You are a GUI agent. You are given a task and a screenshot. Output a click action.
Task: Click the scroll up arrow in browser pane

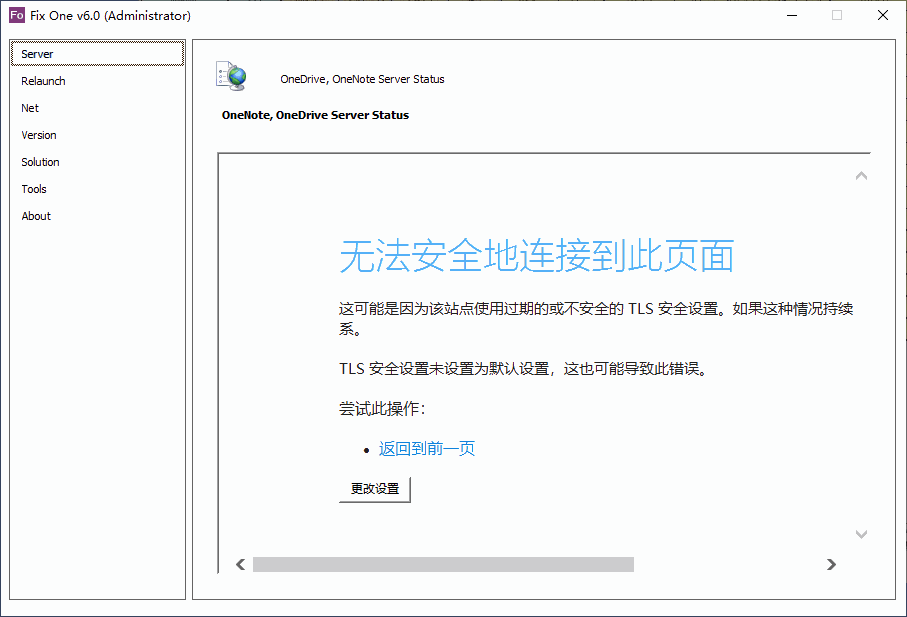[861, 176]
